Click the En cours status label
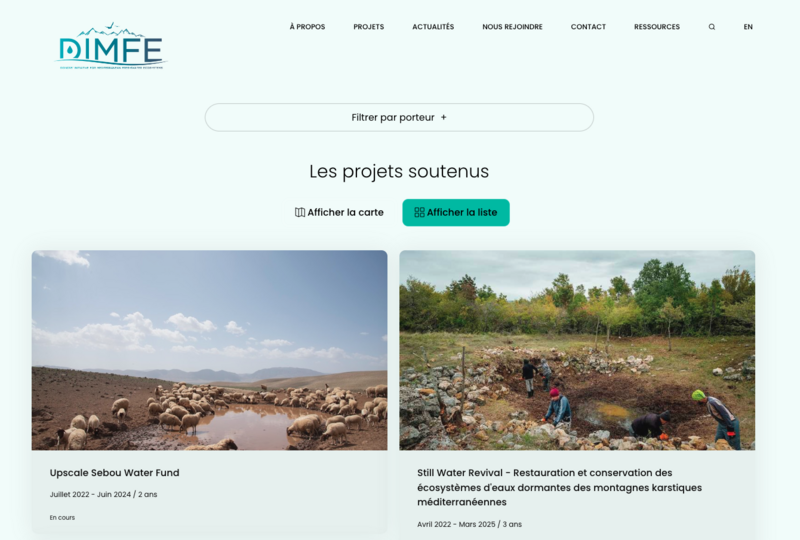This screenshot has width=800, height=540. point(62,518)
